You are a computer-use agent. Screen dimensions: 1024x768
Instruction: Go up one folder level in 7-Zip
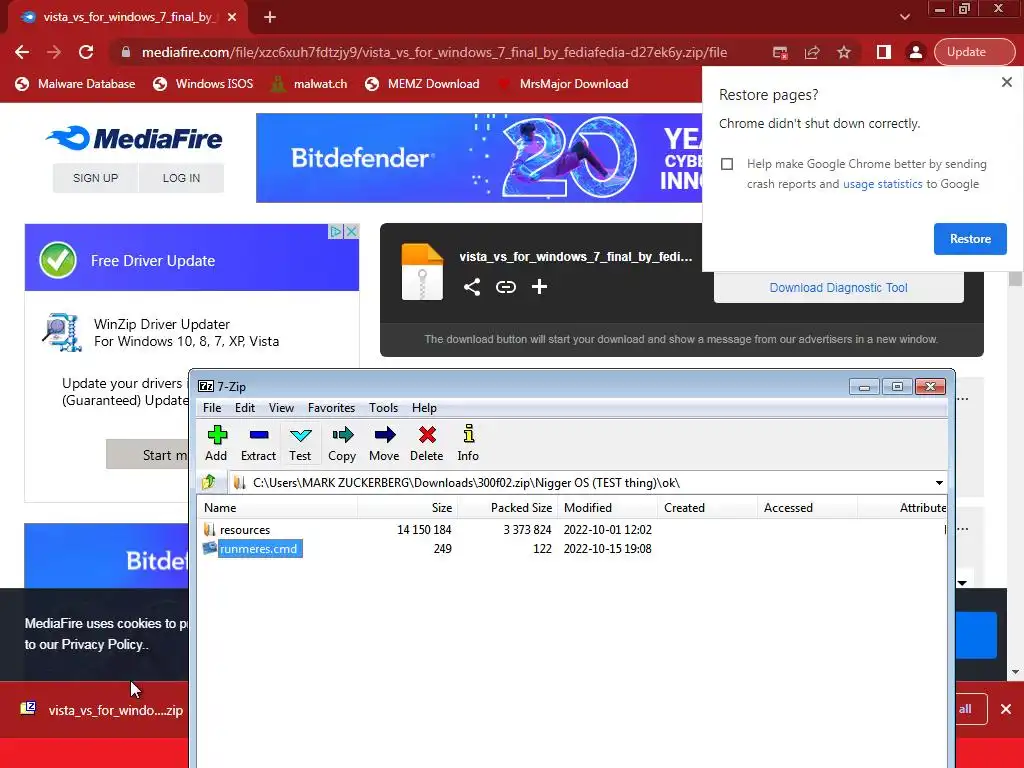coord(210,483)
